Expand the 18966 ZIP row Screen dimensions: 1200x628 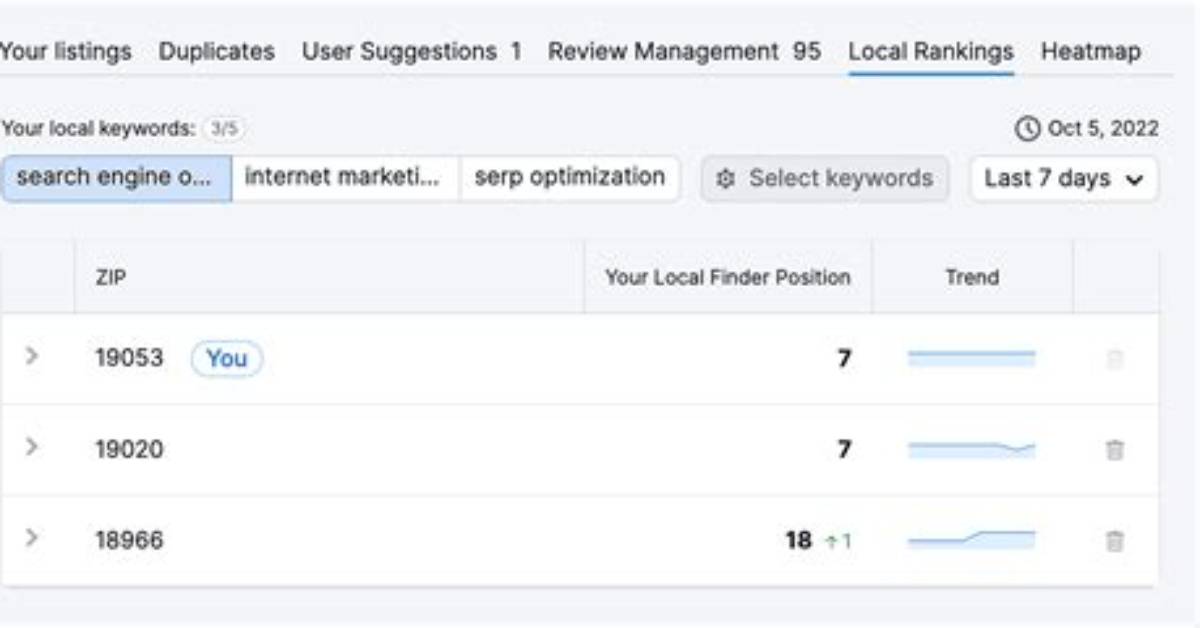pyautogui.click(x=32, y=537)
